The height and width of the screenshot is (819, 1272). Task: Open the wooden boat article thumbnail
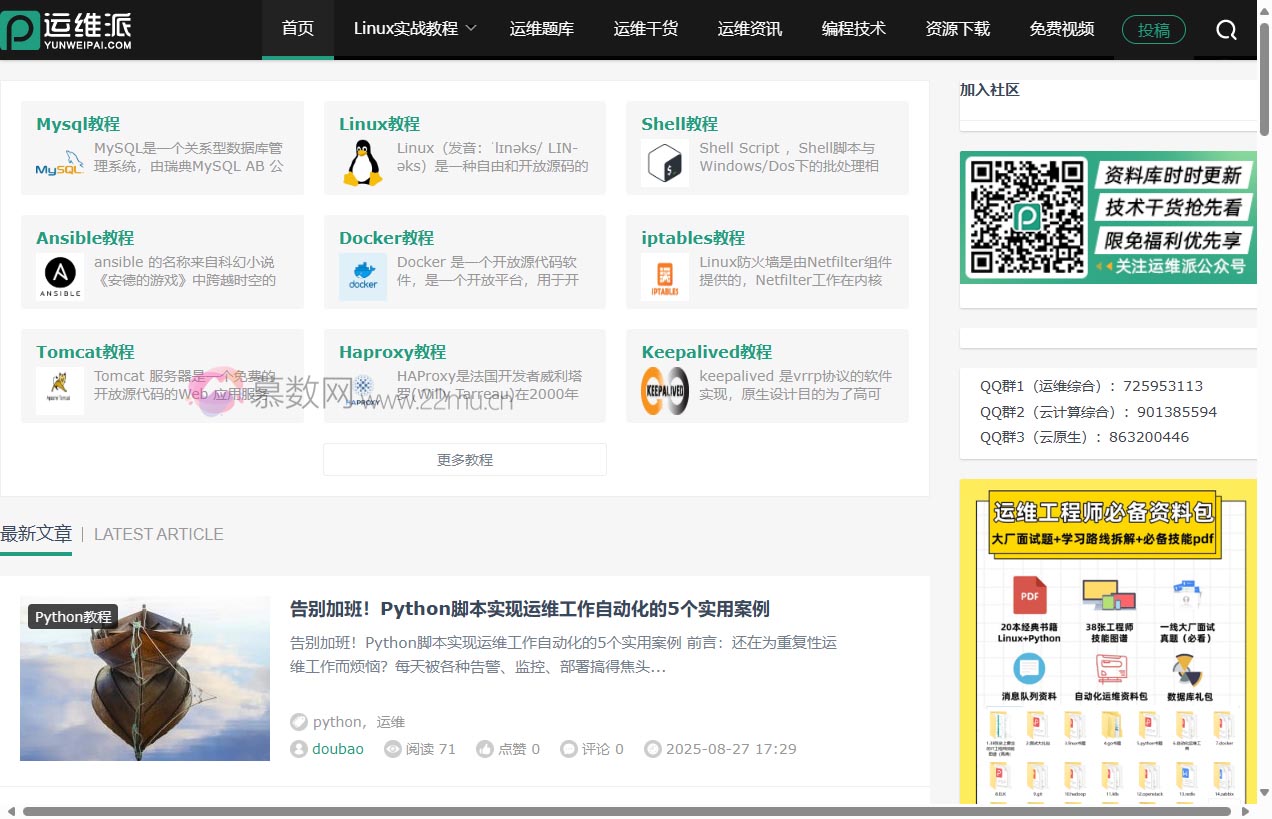(x=145, y=679)
